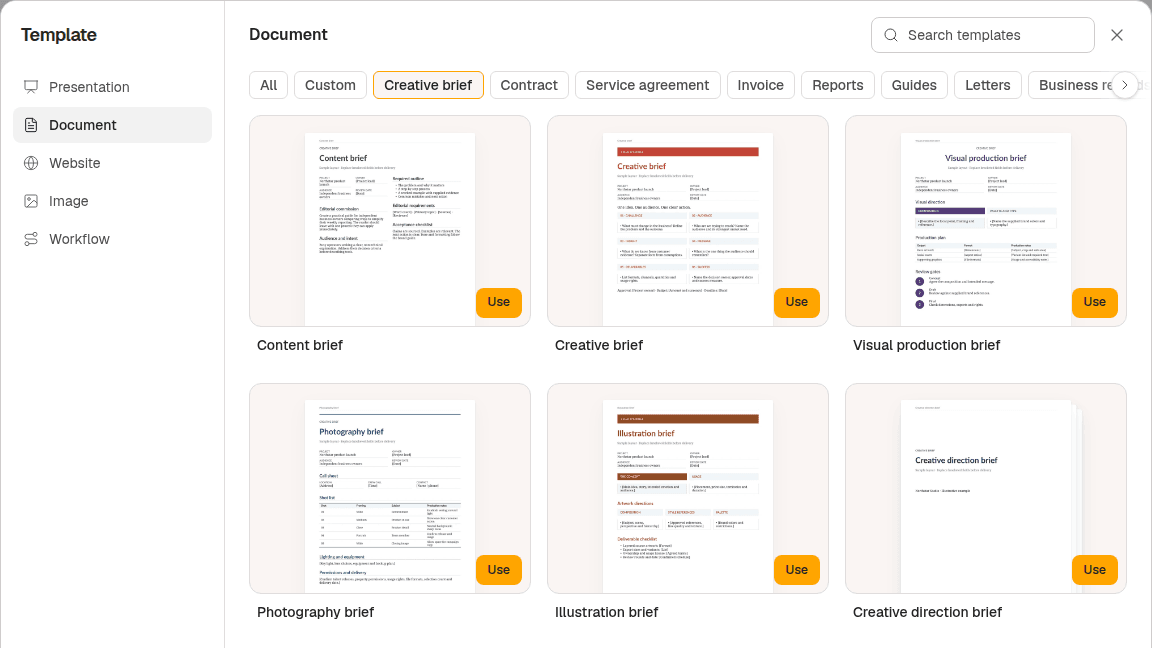The width and height of the screenshot is (1152, 648).
Task: Filter by Custom templates
Action: (x=331, y=85)
